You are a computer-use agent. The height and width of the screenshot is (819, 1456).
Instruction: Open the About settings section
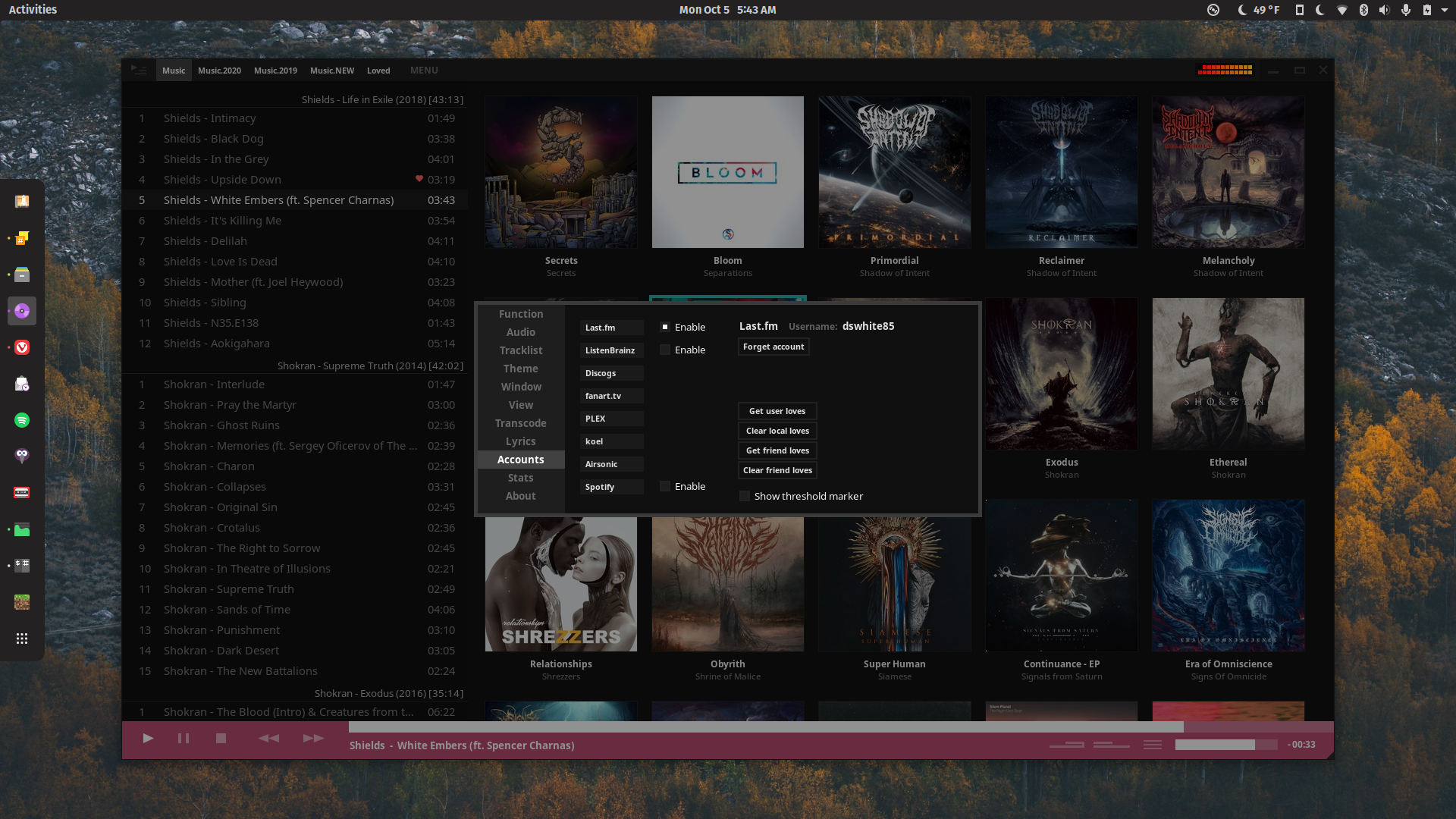[x=521, y=496]
